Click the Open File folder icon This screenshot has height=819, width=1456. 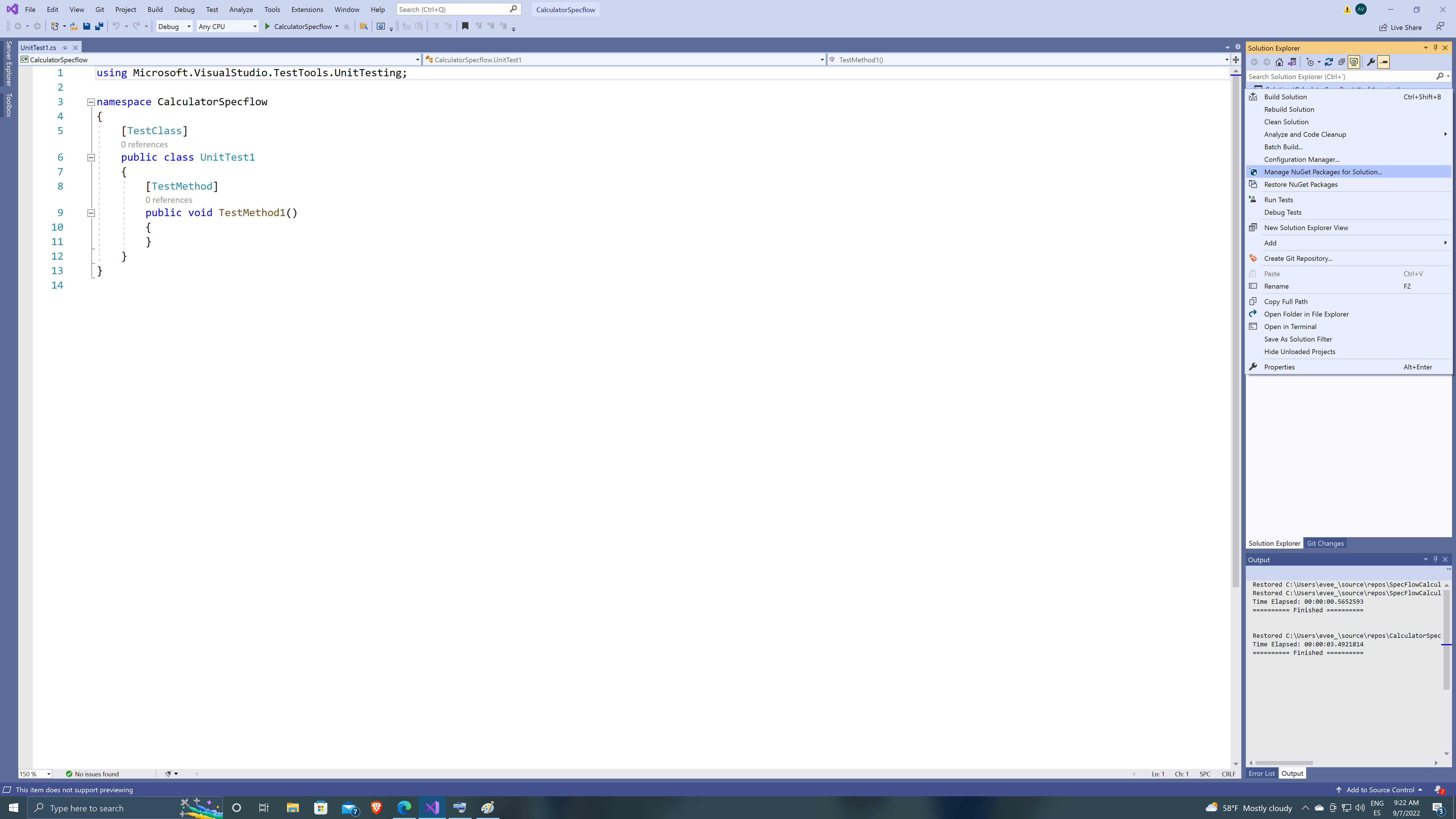point(74,26)
